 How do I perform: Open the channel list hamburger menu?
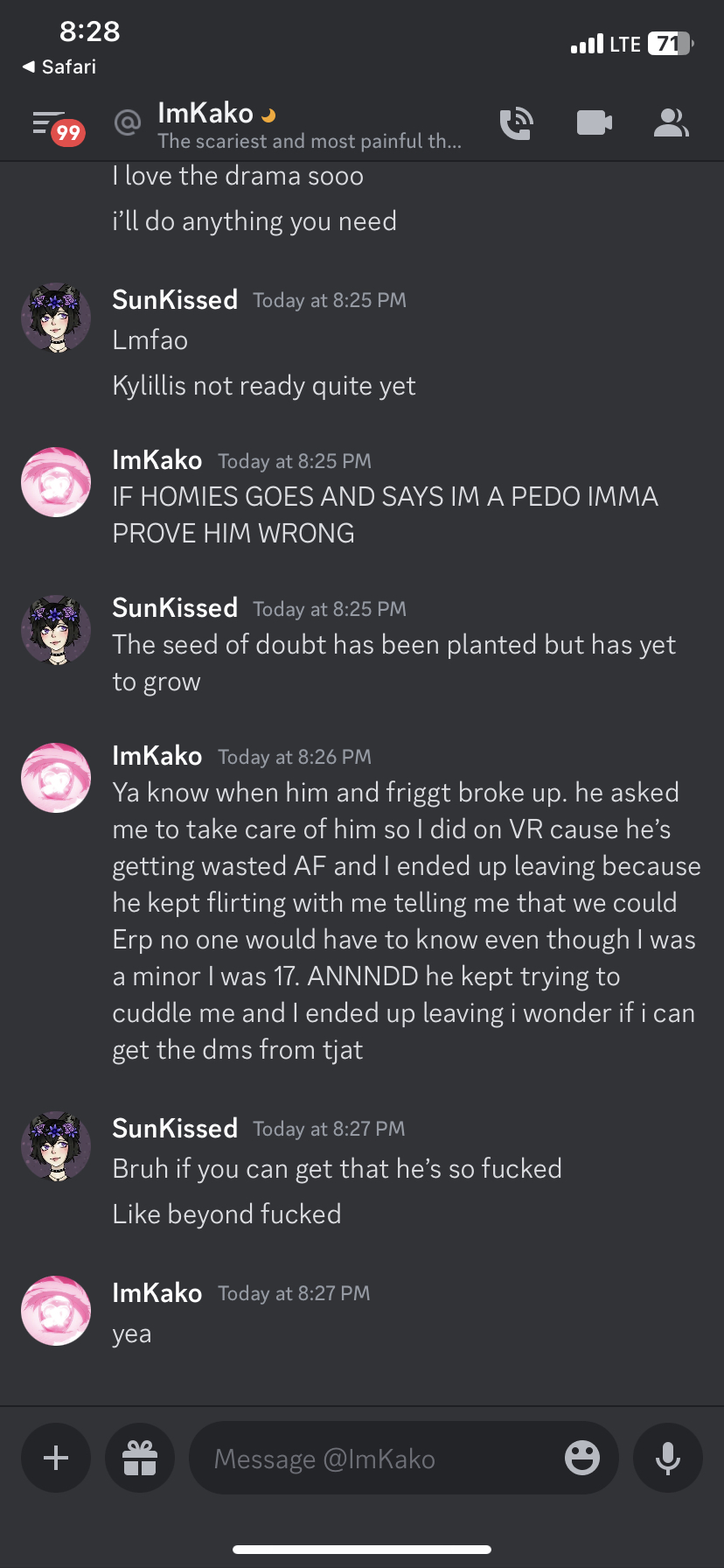[x=49, y=123]
